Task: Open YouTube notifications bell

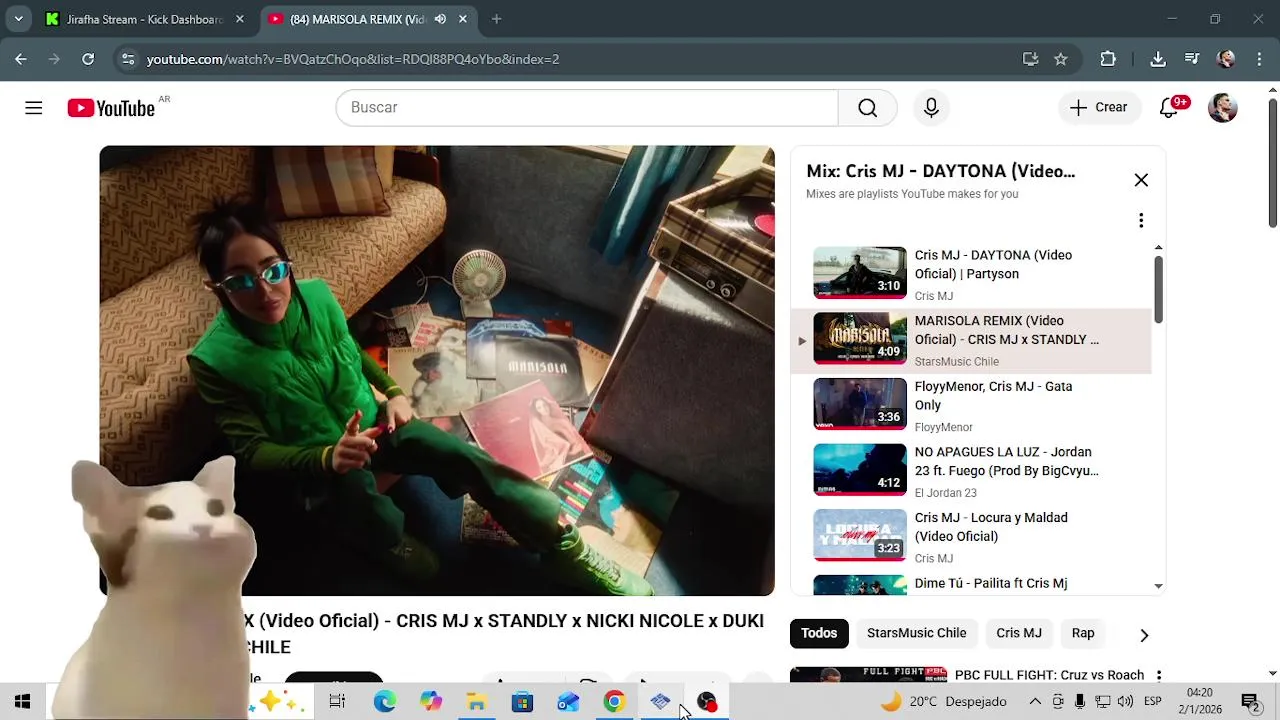Action: pos(1169,108)
